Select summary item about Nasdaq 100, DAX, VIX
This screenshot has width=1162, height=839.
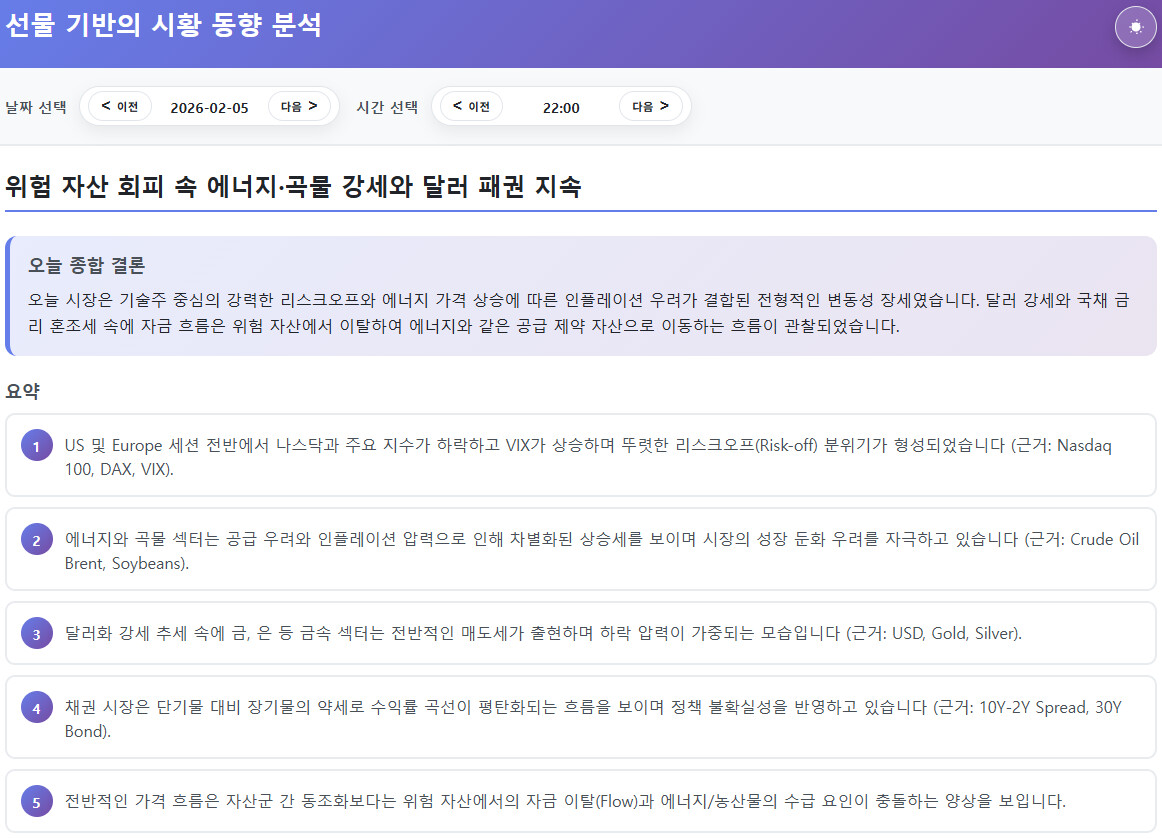coord(581,455)
